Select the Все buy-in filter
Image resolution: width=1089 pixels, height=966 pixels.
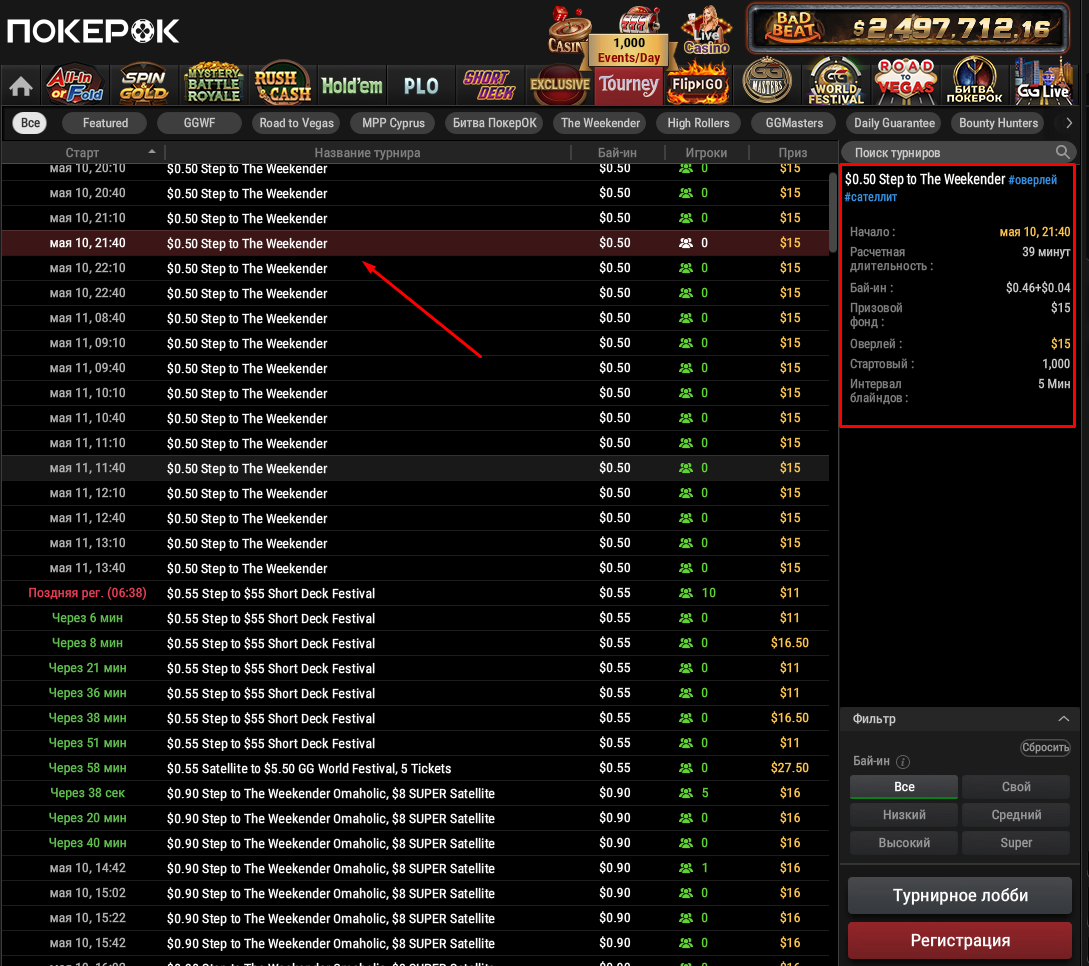904,787
